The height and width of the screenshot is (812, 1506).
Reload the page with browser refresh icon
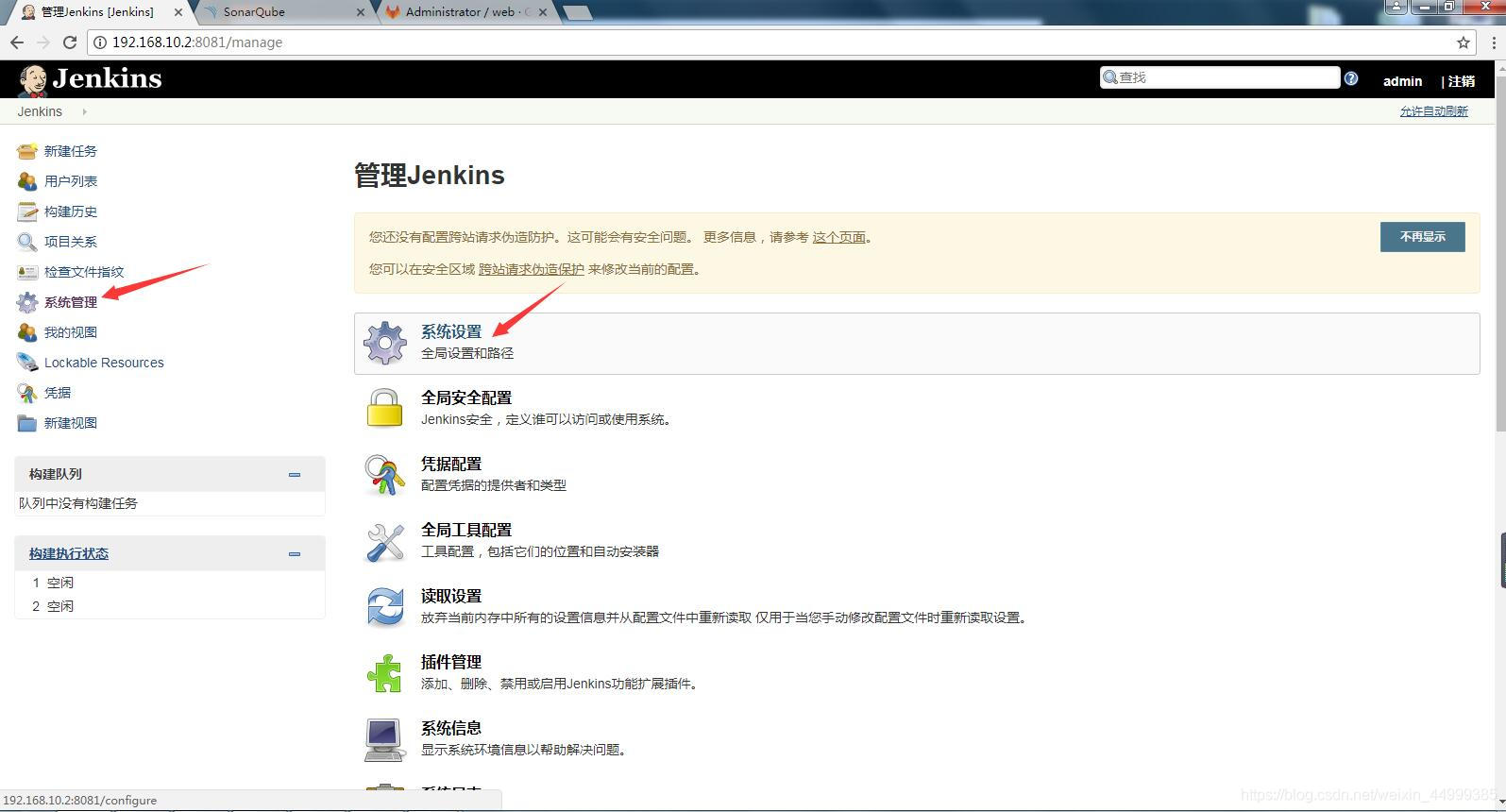point(69,42)
